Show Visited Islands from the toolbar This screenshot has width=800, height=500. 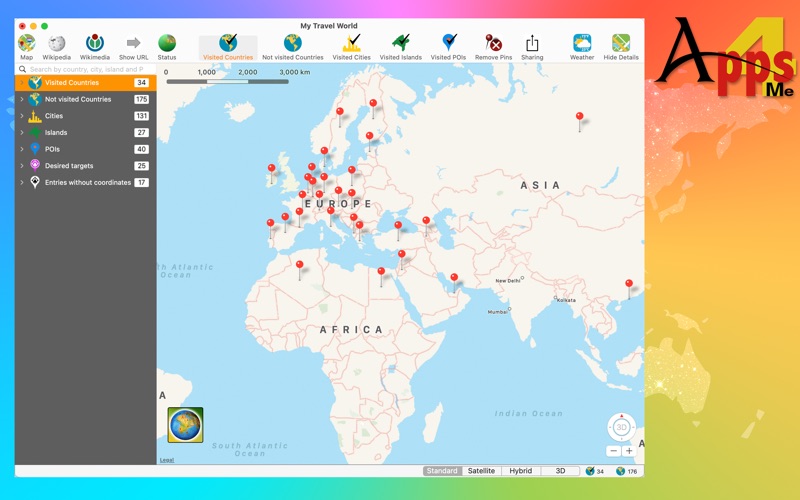(401, 47)
